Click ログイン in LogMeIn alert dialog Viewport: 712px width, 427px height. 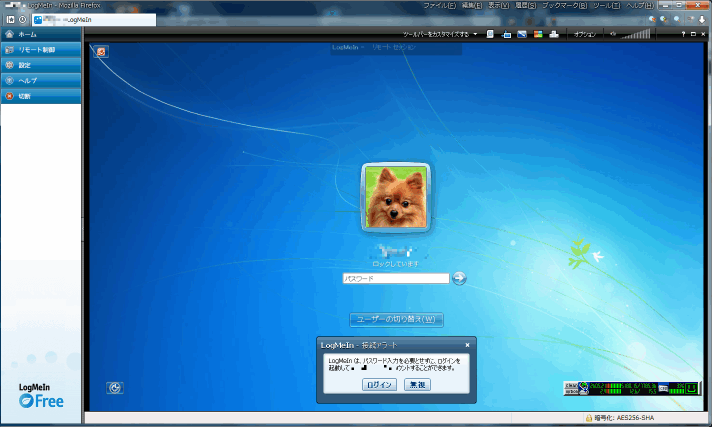coord(379,385)
